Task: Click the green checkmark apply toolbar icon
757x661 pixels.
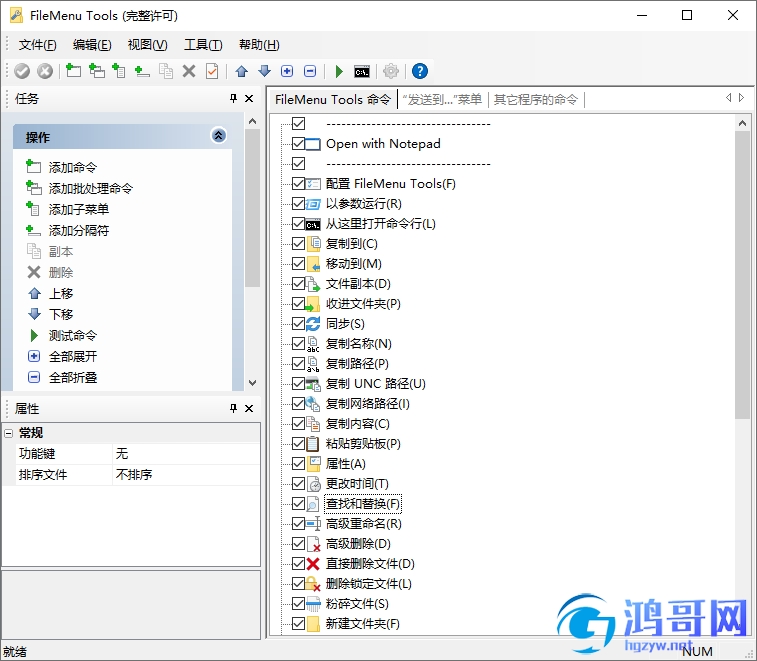Action: (x=22, y=71)
